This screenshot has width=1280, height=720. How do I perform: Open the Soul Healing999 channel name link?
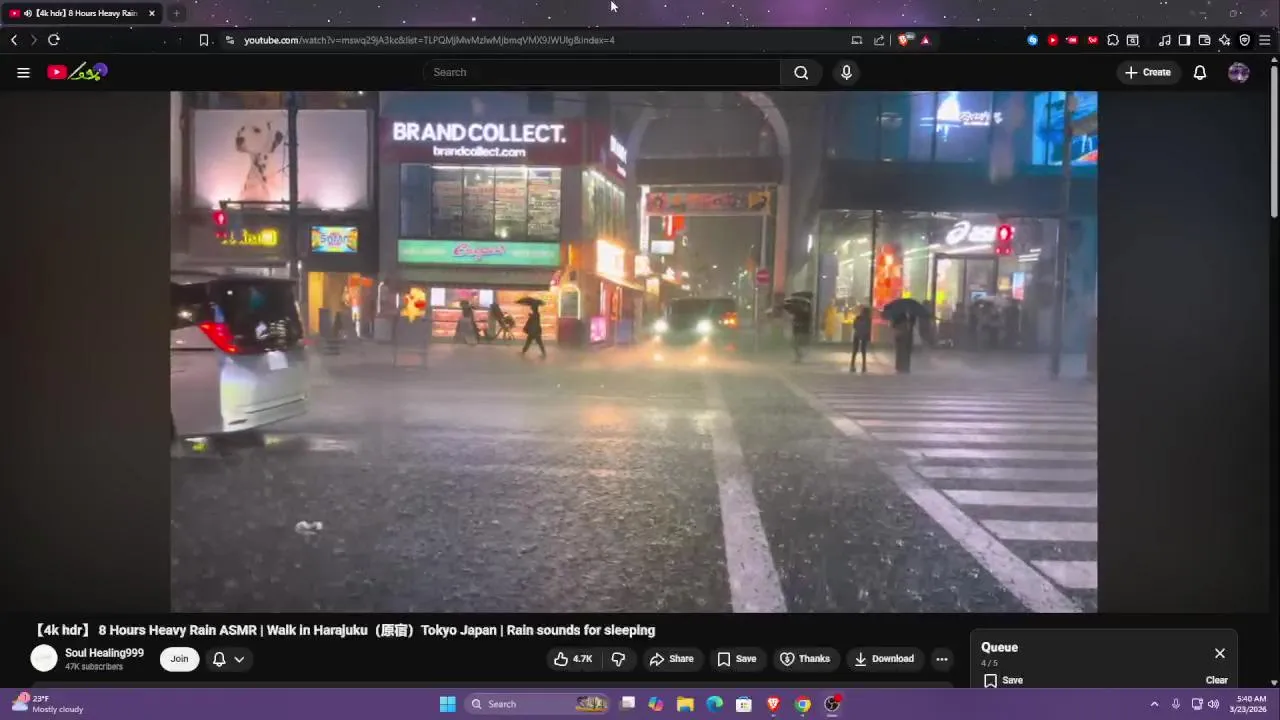(104, 652)
